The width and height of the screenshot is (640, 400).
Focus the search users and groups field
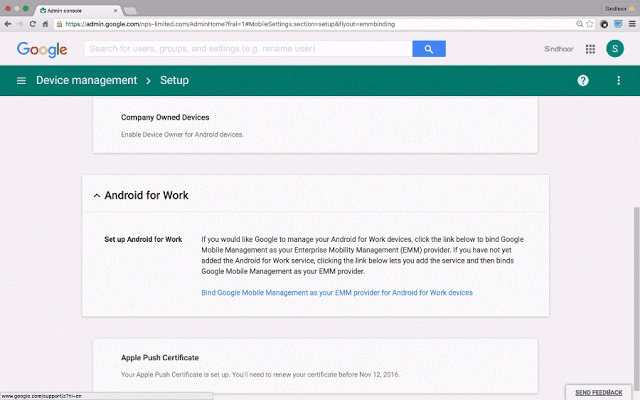[248, 49]
